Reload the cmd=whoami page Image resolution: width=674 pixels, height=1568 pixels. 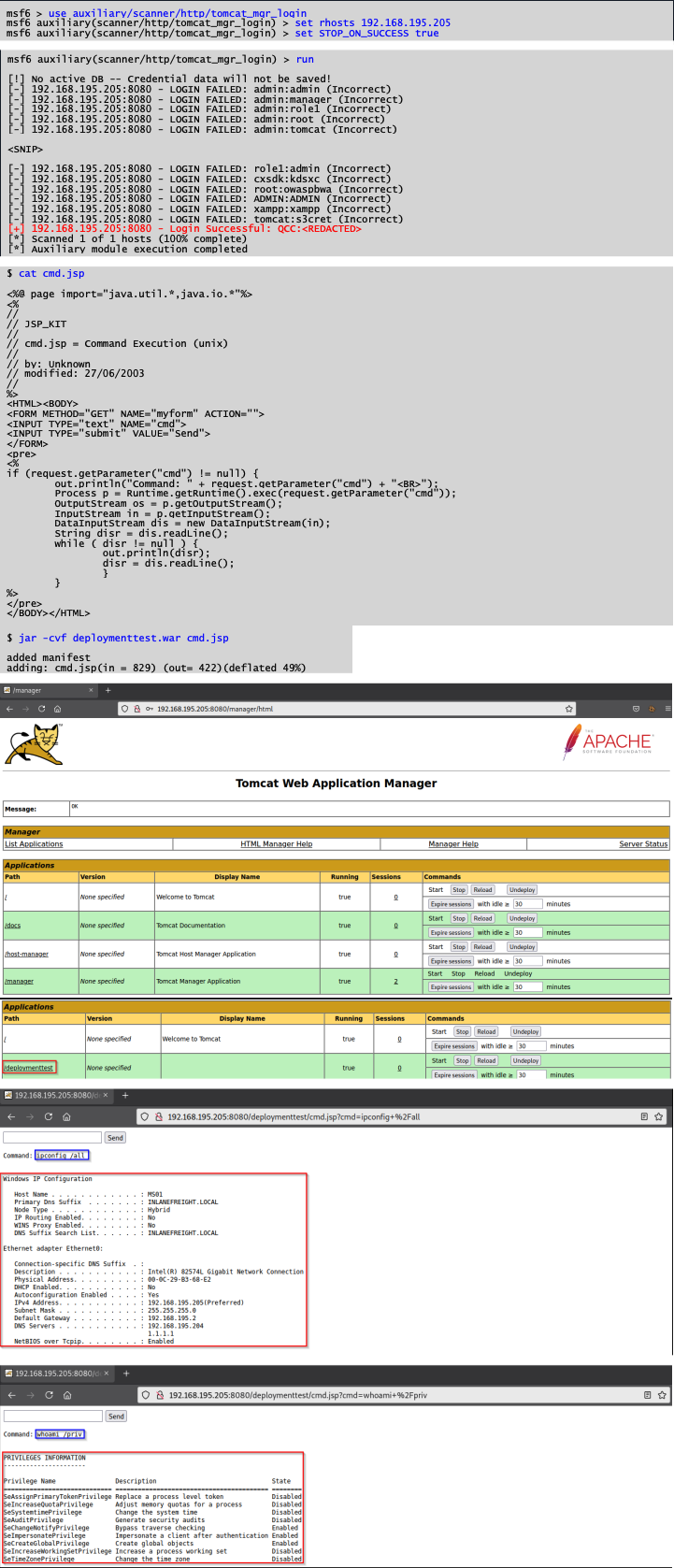[49, 1395]
